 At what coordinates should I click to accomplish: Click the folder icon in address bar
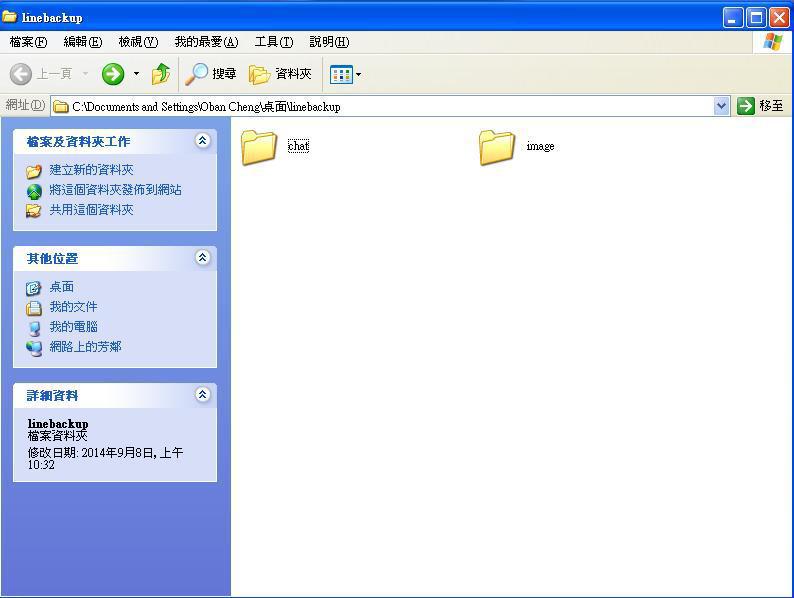coord(61,106)
